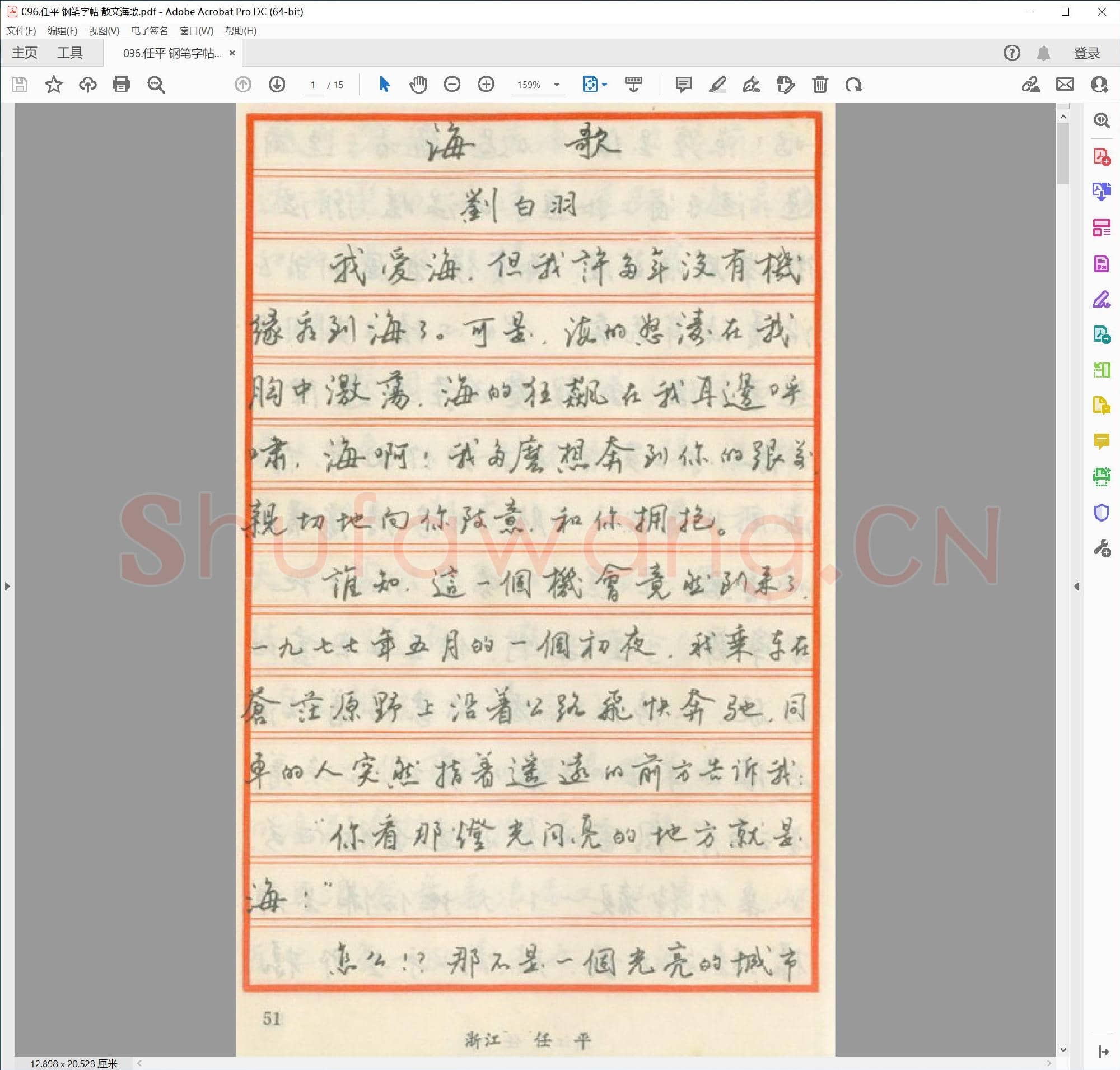The image size is (1120, 1070).
Task: Expand the page display options dropdown
Action: 604,85
